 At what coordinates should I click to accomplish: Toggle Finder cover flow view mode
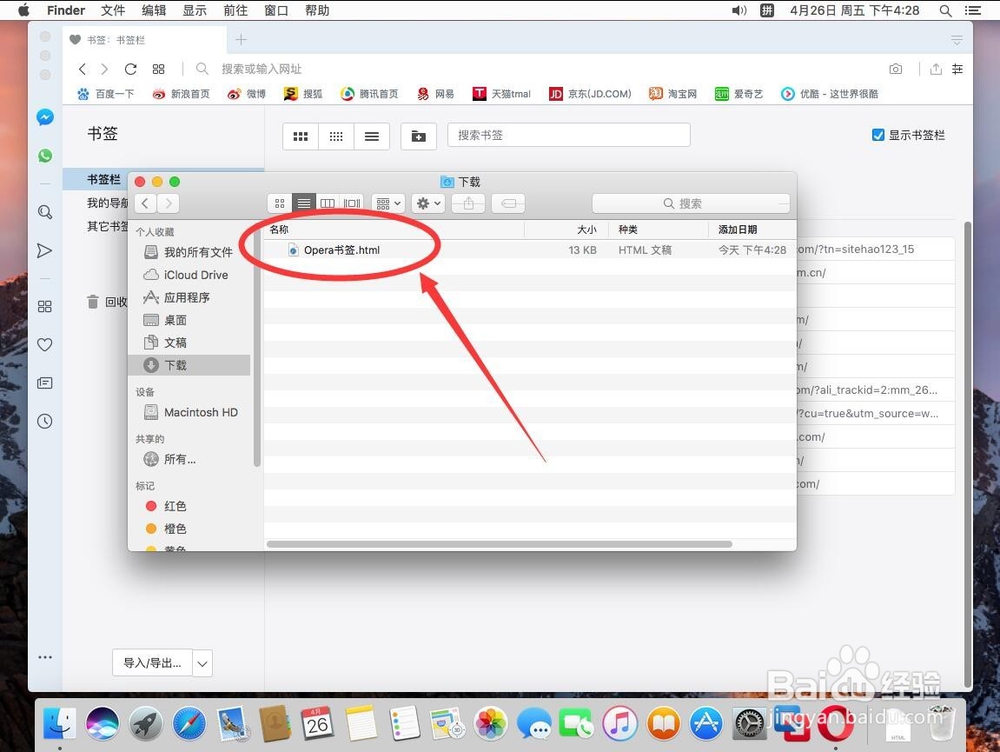click(352, 203)
